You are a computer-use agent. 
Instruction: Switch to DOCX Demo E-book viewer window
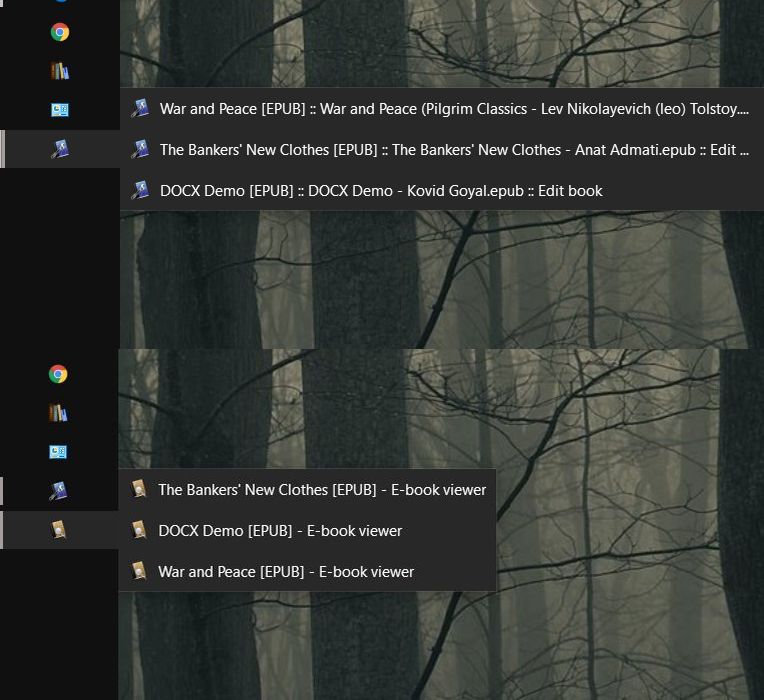[307, 530]
